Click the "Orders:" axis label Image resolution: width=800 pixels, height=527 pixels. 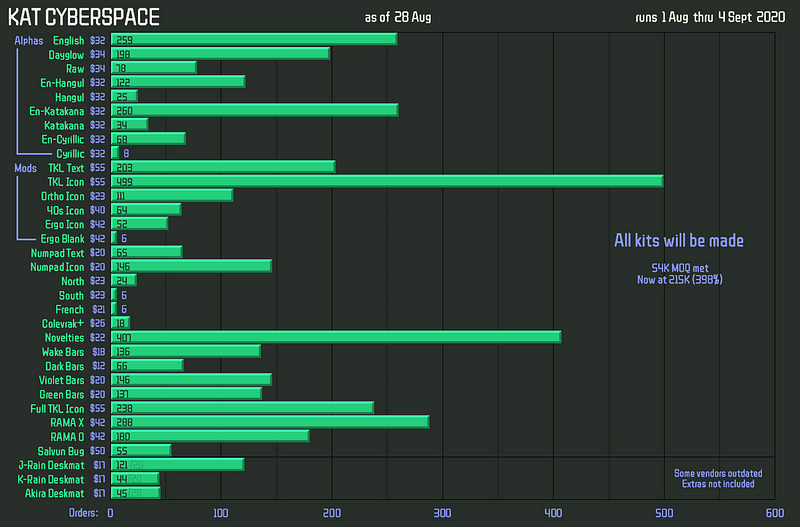coord(82,513)
